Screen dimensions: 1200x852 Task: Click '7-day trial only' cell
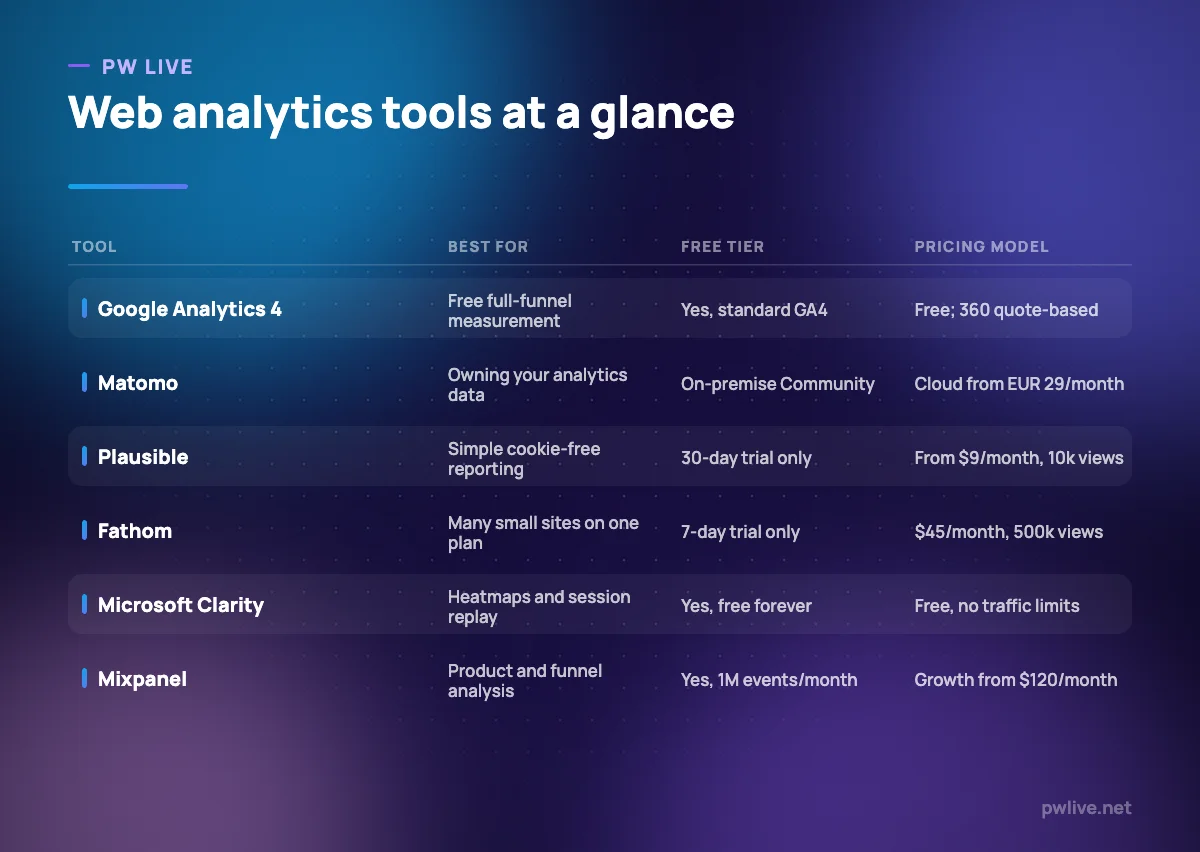(x=740, y=532)
